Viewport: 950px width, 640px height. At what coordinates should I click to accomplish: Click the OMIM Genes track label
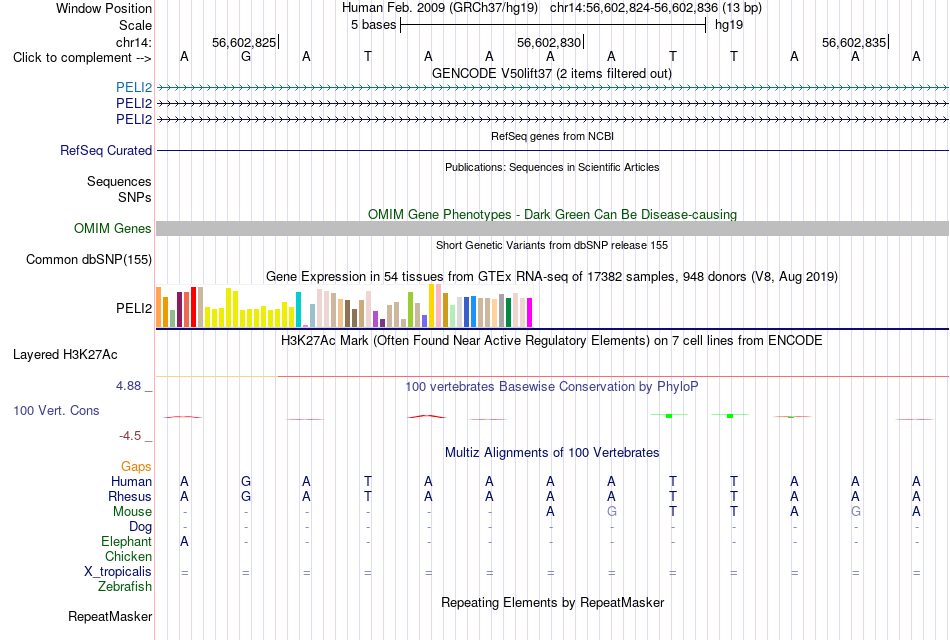113,228
